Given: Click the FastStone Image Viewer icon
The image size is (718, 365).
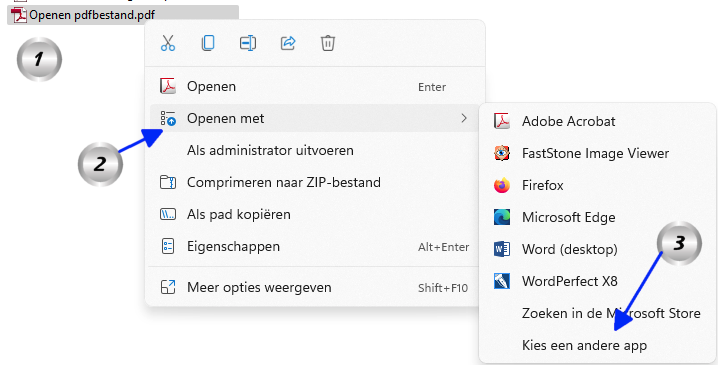Looking at the screenshot, I should click(x=502, y=153).
